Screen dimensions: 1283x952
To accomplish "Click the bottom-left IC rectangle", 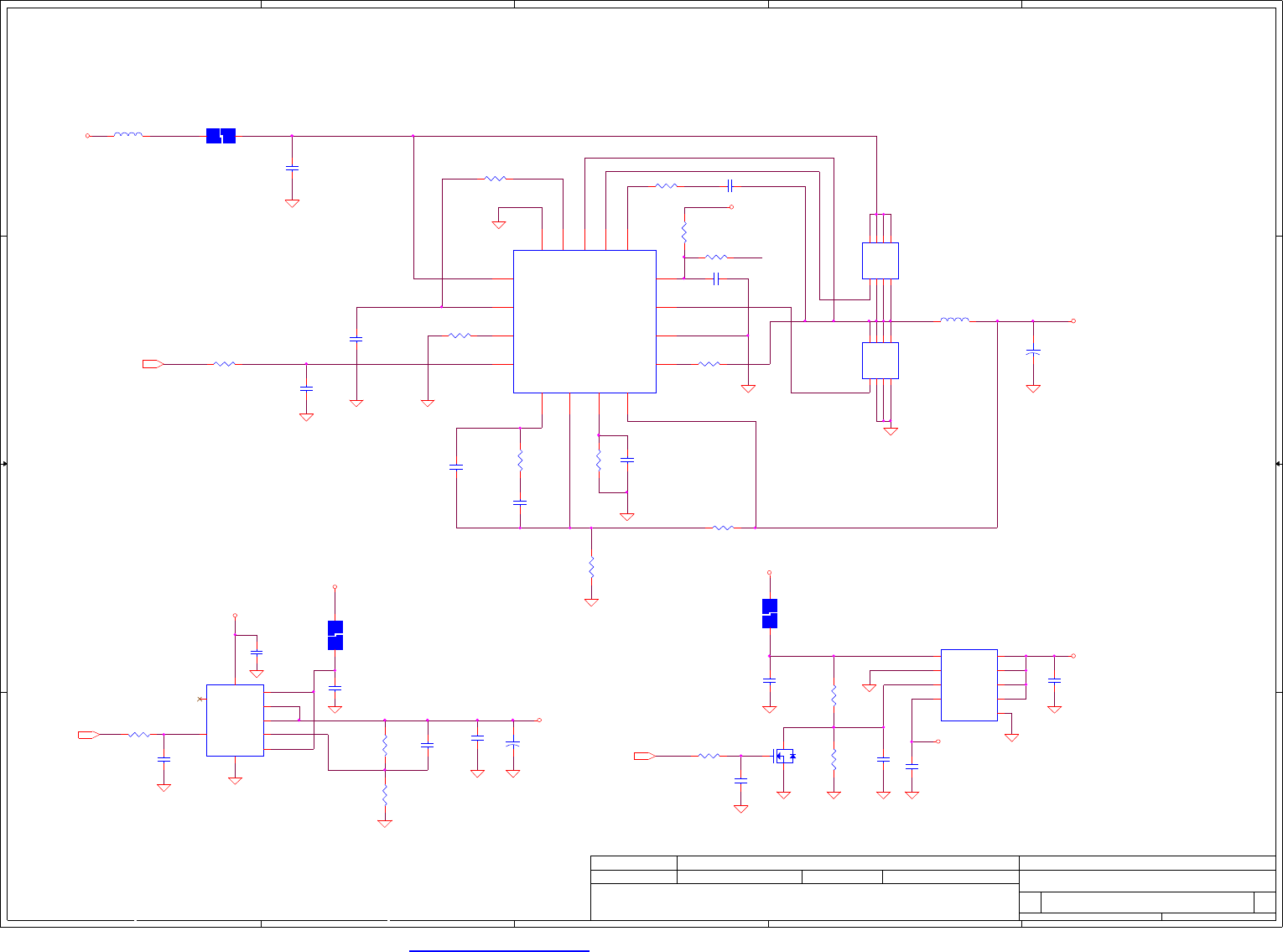I will pos(235,721).
